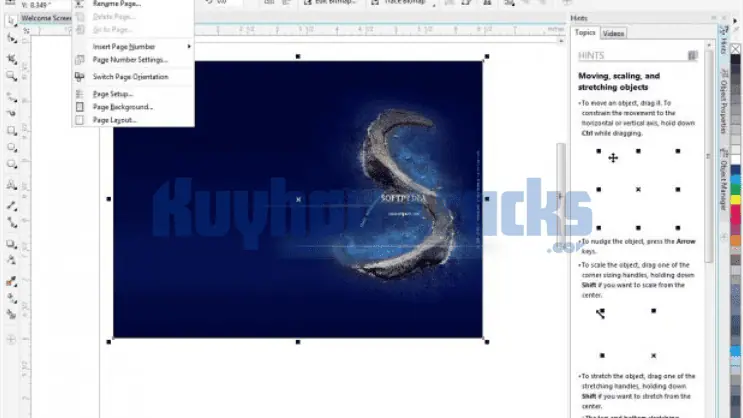Click the Trace Bitmap button
The height and width of the screenshot is (418, 743).
pos(405,3)
